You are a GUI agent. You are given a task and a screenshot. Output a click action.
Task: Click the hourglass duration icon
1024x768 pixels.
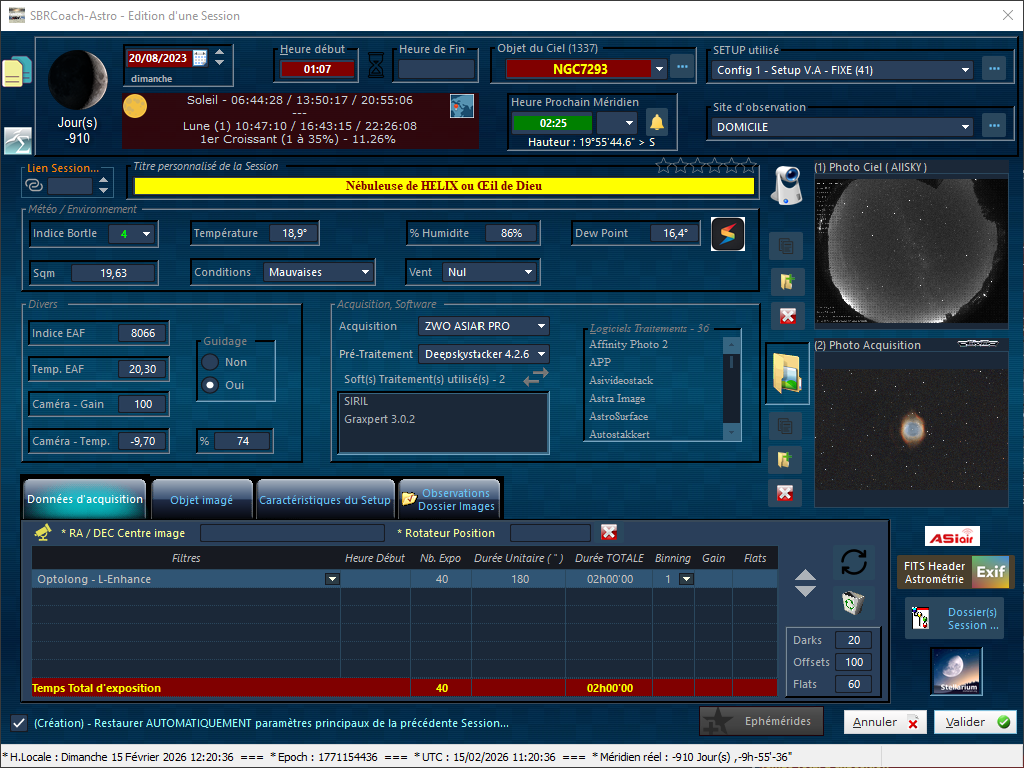coord(376,65)
